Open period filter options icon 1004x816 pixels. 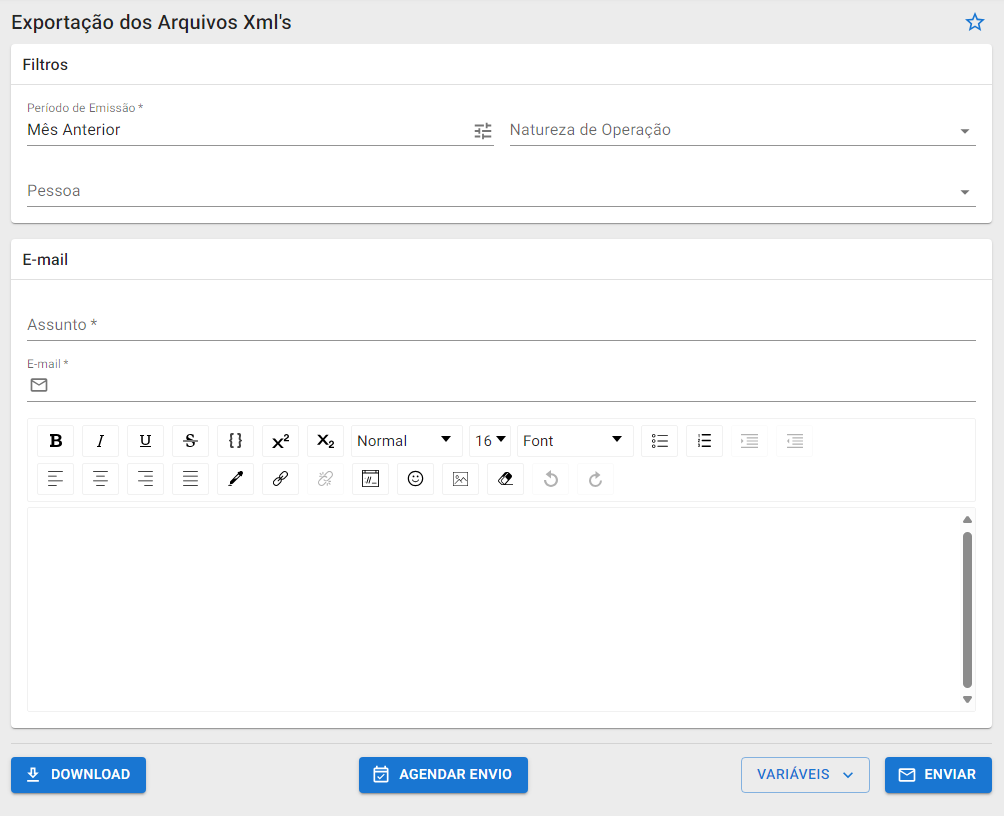click(x=483, y=131)
